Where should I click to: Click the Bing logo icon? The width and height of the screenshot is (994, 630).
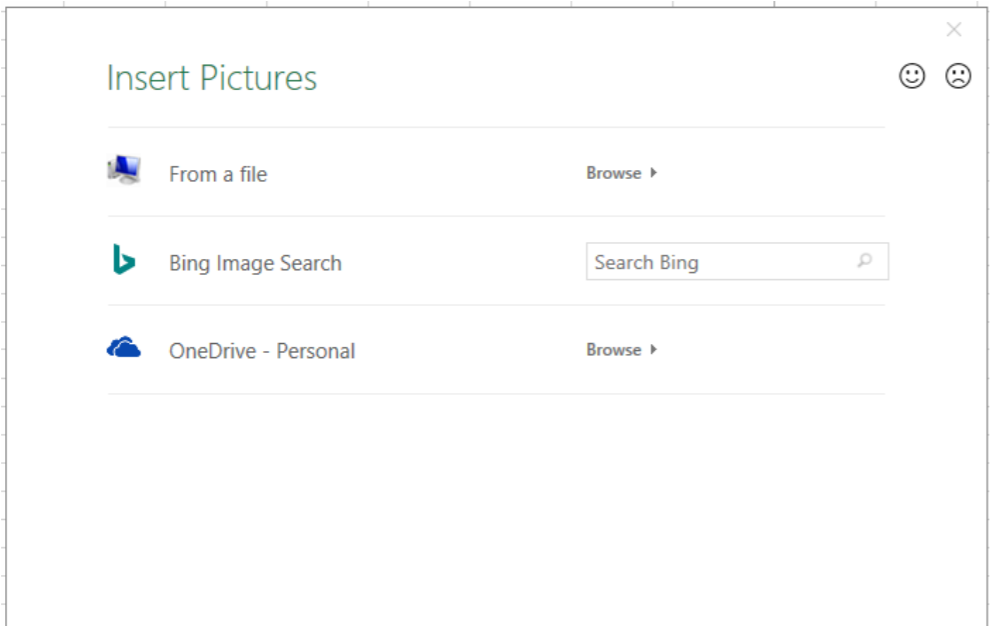coord(123,259)
